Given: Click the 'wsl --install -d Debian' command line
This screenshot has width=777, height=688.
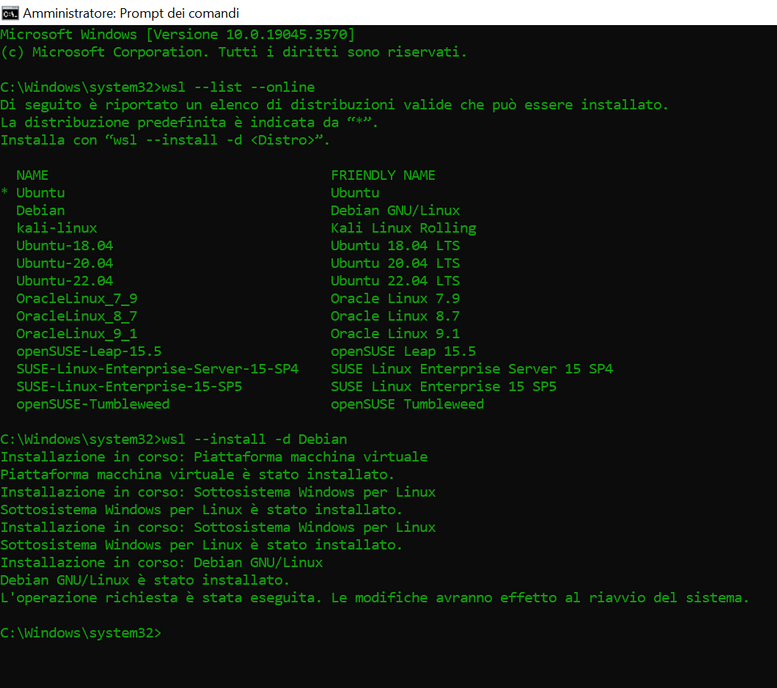Looking at the screenshot, I should tap(173, 439).
